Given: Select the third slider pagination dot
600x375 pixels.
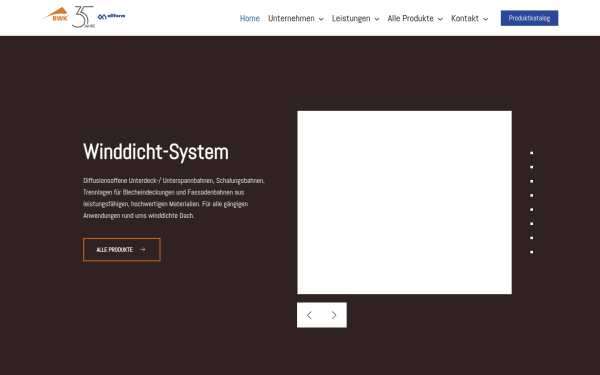Looking at the screenshot, I should (532, 181).
